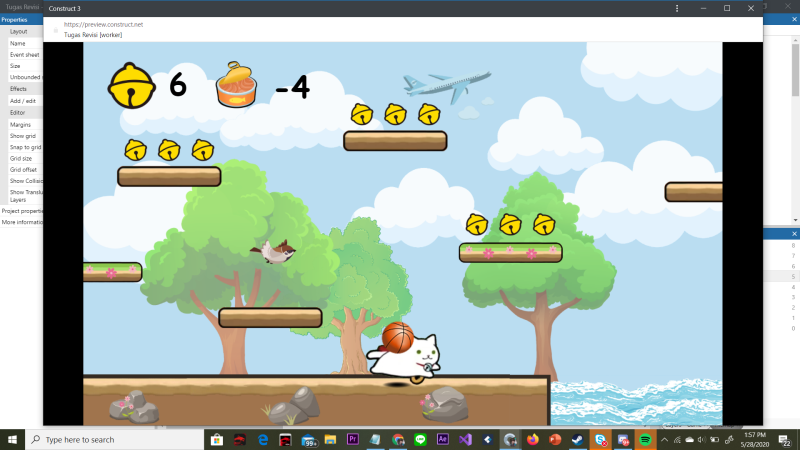The image size is (800, 450).
Task: Click the airplane in the sky
Action: tap(447, 83)
